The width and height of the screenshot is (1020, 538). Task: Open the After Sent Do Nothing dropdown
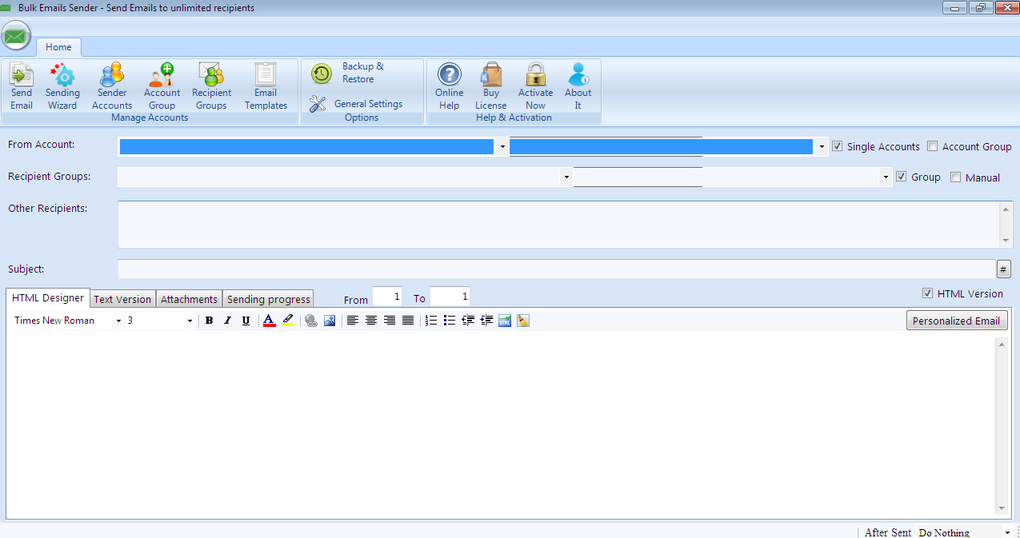[1007, 533]
